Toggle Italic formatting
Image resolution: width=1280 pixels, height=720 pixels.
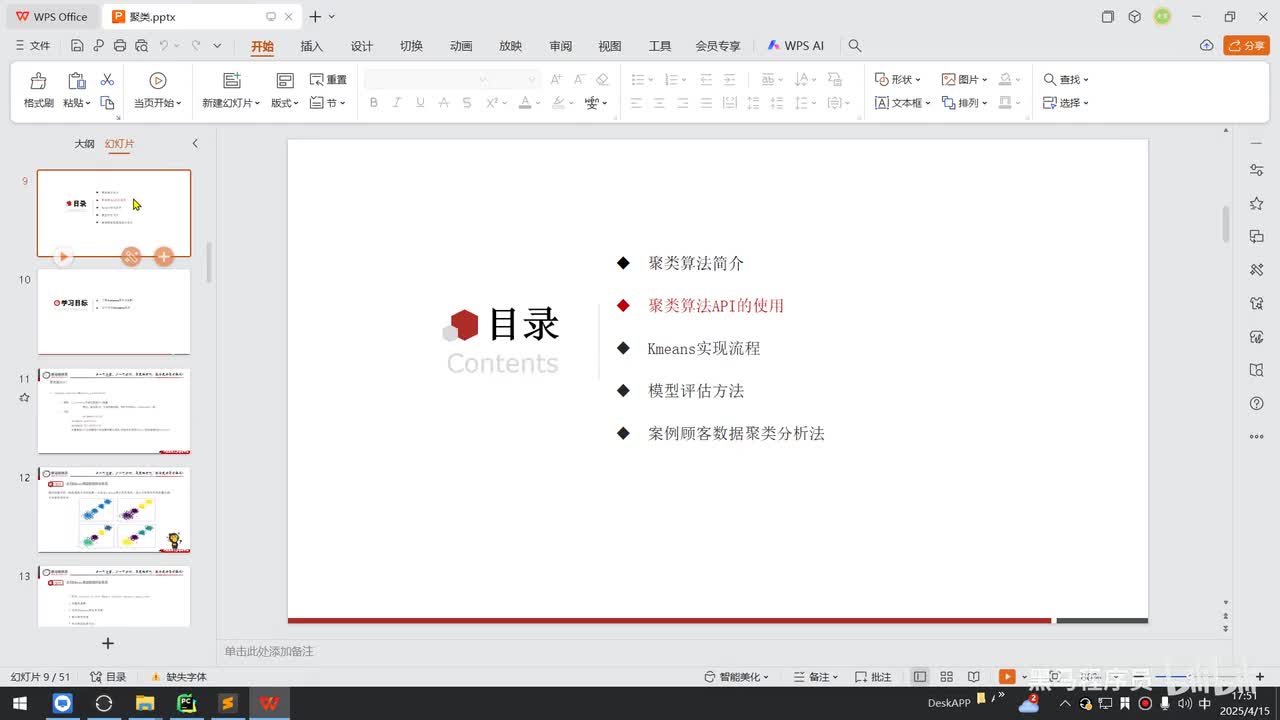pos(397,103)
